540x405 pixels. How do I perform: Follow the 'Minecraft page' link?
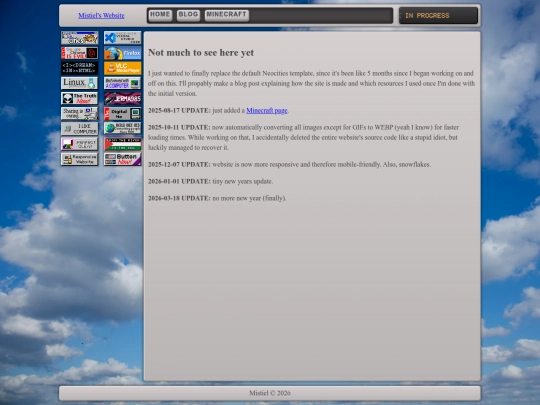(267, 111)
